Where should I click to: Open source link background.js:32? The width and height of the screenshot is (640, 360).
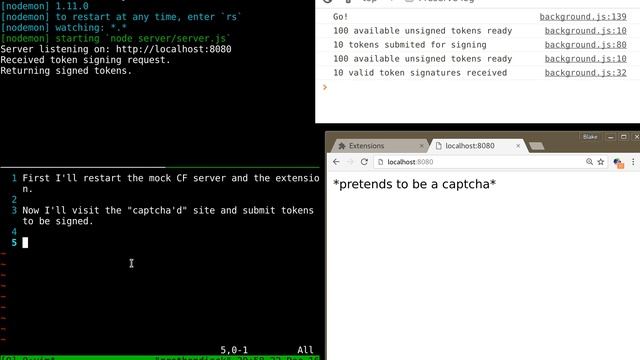point(585,73)
